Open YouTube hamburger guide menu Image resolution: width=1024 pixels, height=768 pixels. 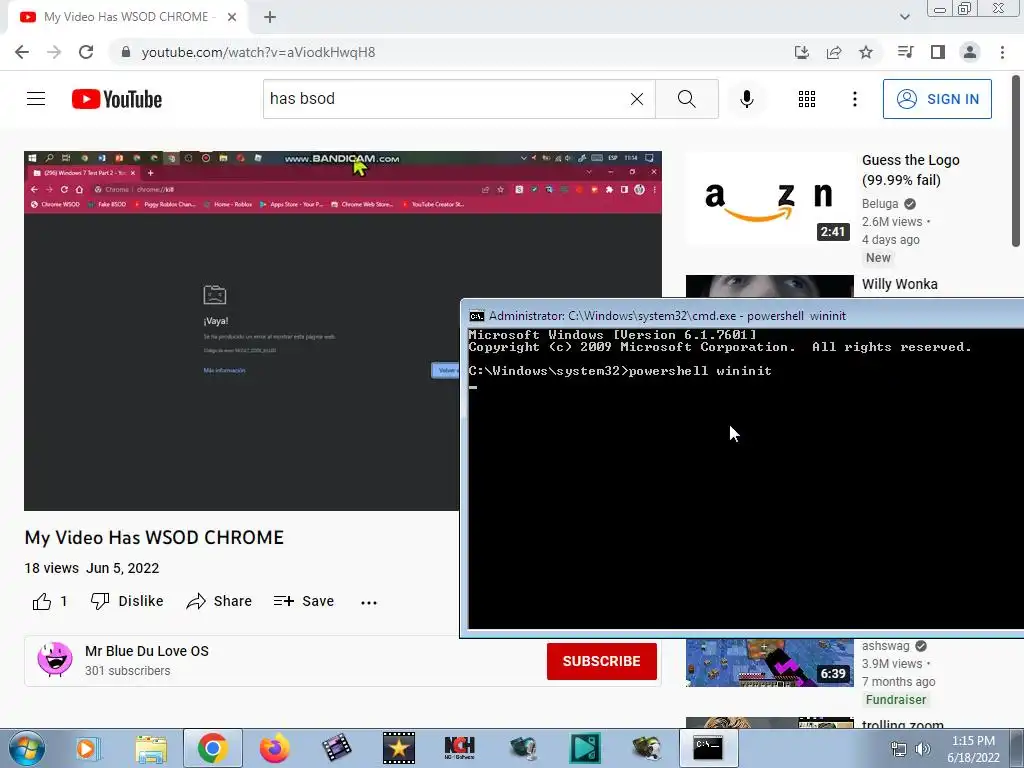point(36,99)
